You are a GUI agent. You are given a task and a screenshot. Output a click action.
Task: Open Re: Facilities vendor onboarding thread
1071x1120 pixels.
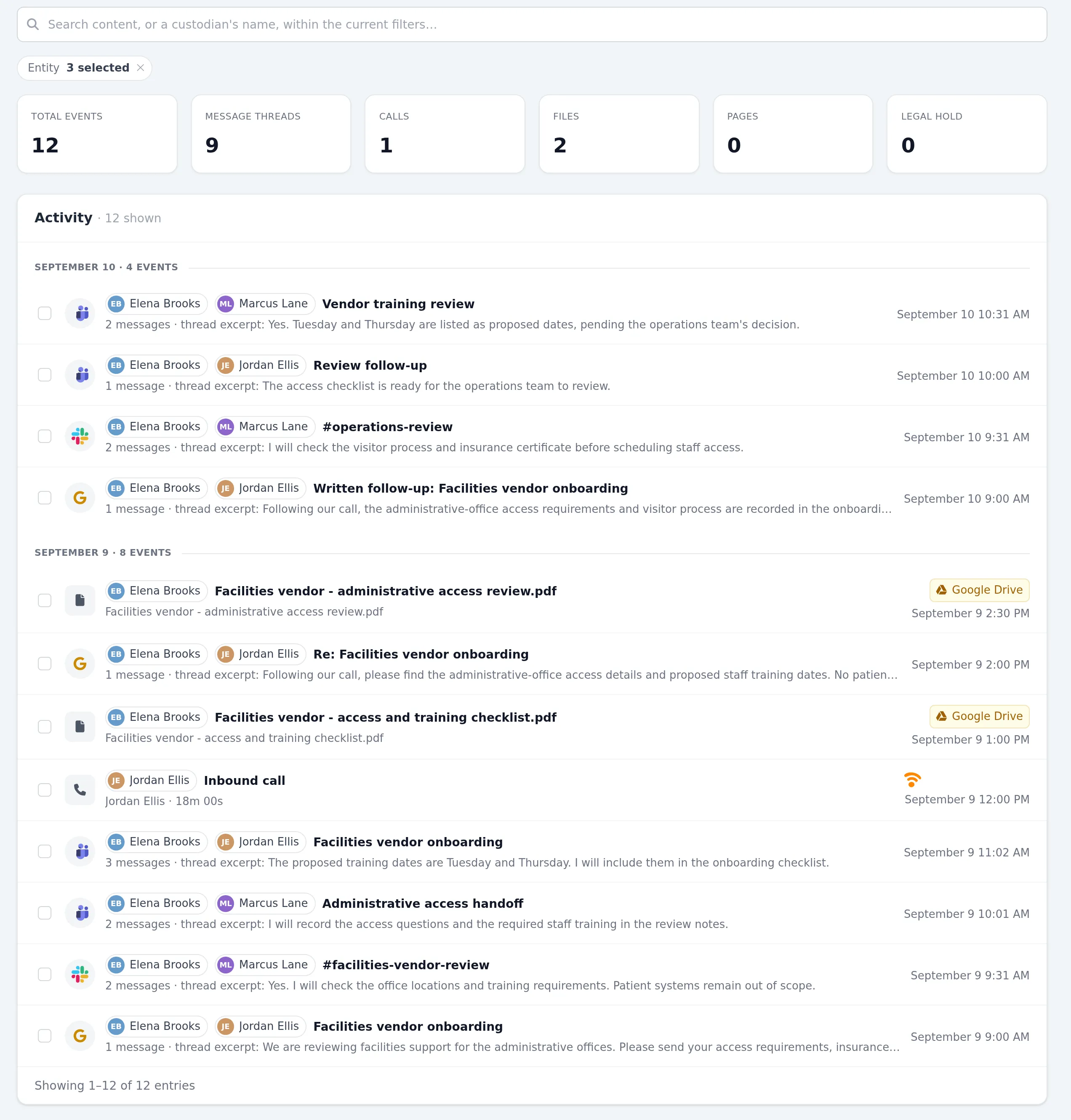pos(421,655)
